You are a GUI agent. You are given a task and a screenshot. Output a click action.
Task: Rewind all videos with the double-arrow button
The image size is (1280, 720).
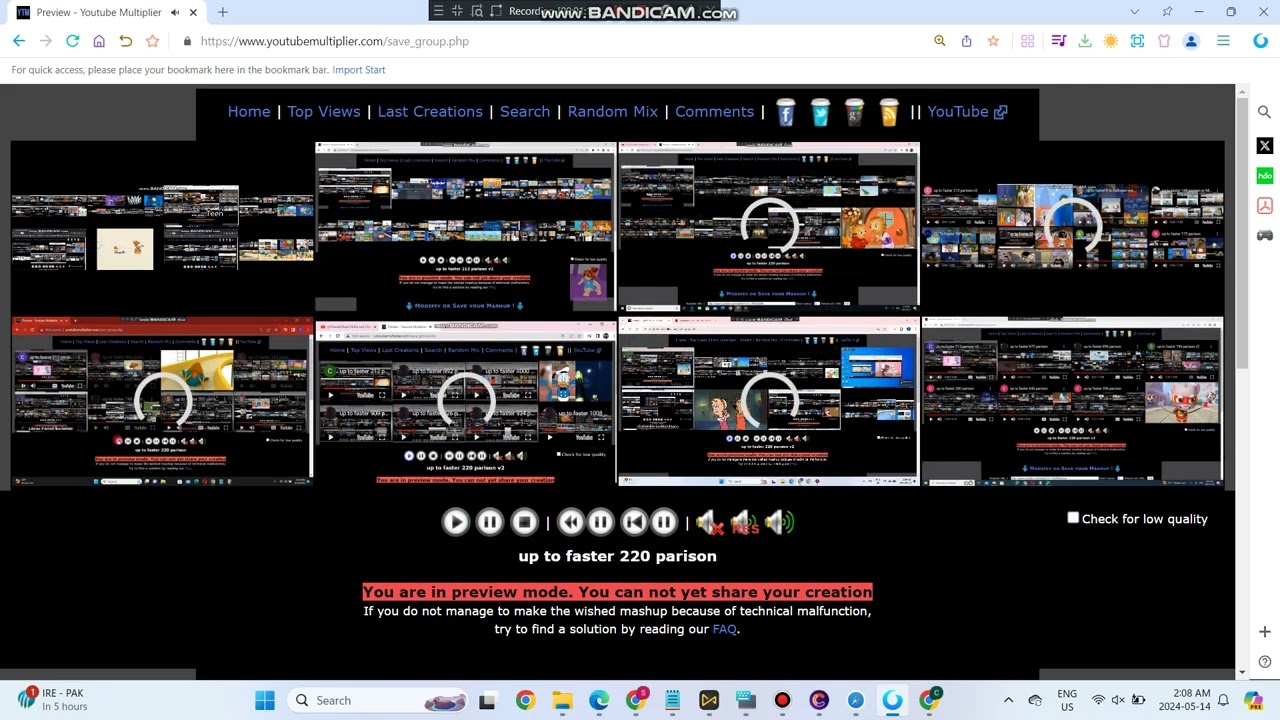pos(571,522)
